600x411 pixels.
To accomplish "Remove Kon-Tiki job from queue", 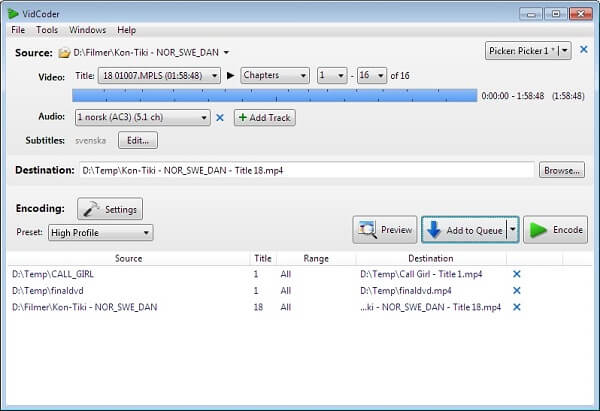I will [x=517, y=307].
